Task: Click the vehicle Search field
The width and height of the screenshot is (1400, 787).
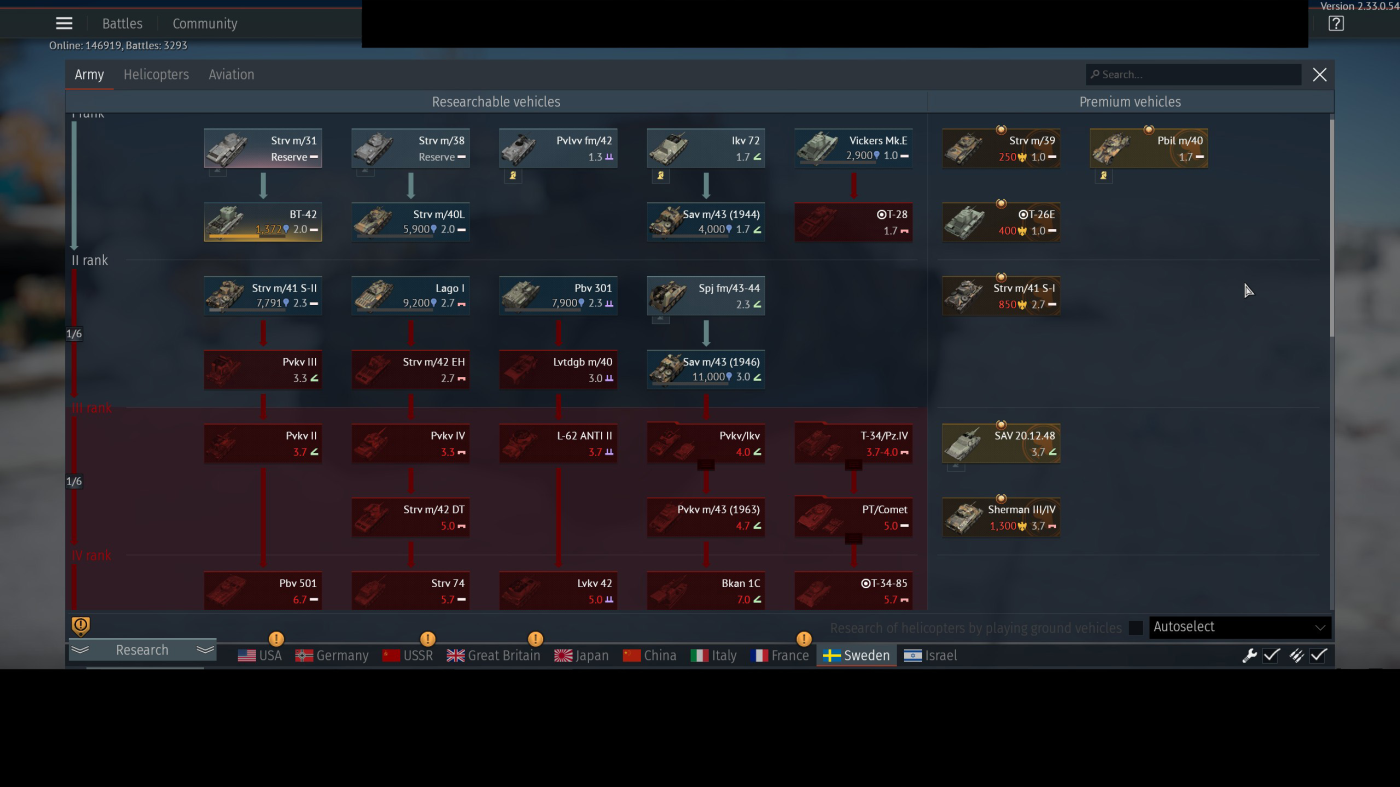Action: tap(1194, 75)
